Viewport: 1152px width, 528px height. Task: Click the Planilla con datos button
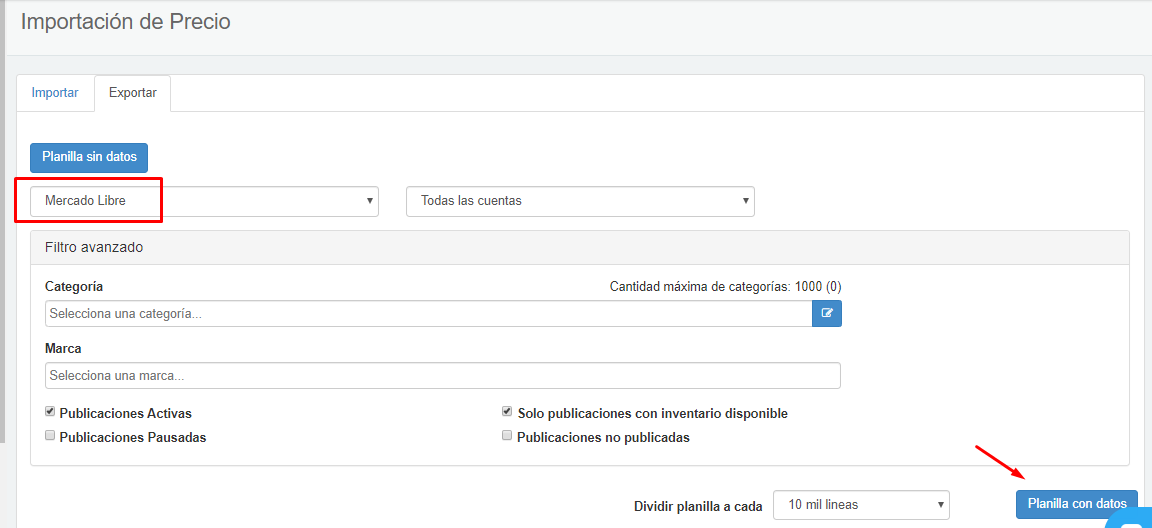pos(1077,504)
